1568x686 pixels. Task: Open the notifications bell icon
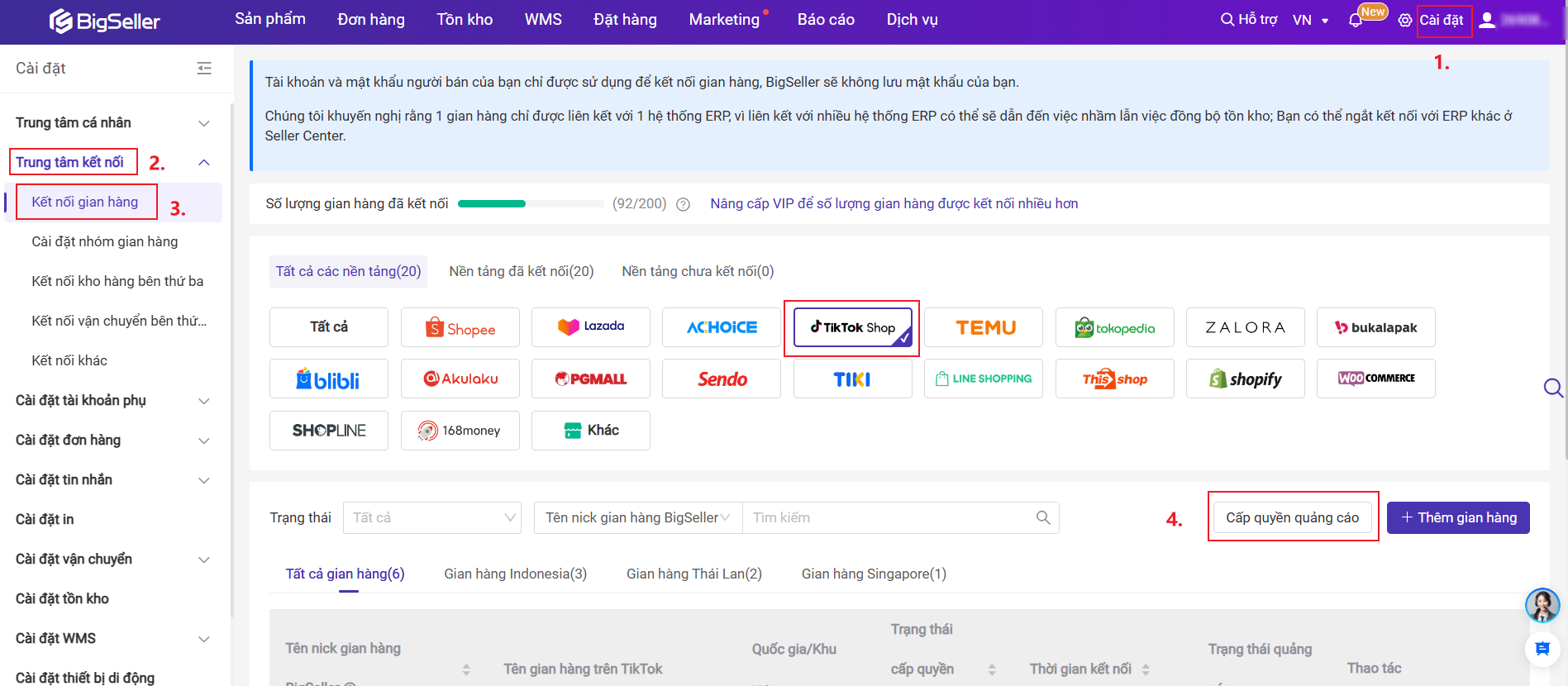pyautogui.click(x=1355, y=21)
